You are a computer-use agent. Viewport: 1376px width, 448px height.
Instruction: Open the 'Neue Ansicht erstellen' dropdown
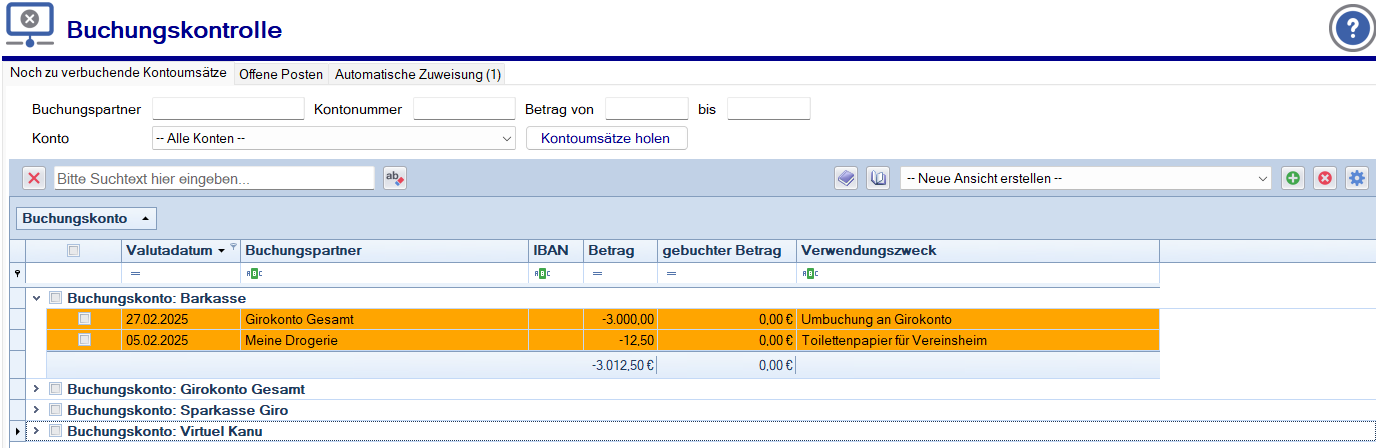[1086, 178]
